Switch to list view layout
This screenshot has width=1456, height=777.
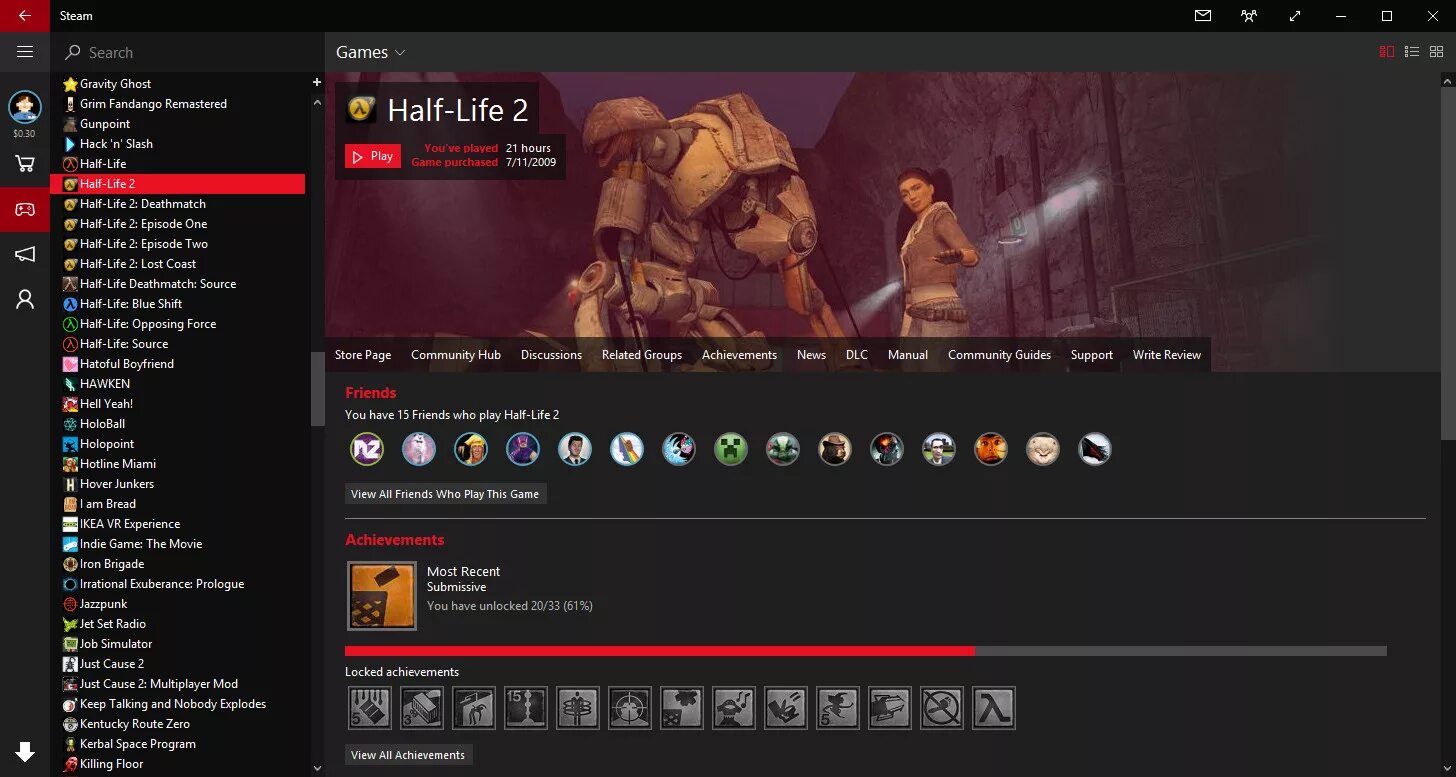[1412, 51]
